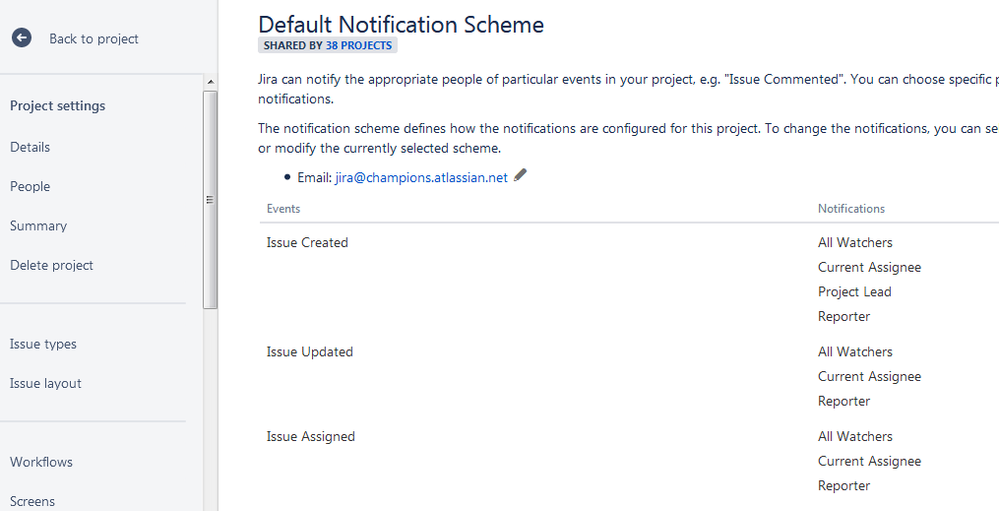Open the 38 PROJECTS shared link
Screen dimensions: 999x511
pyautogui.click(x=359, y=45)
